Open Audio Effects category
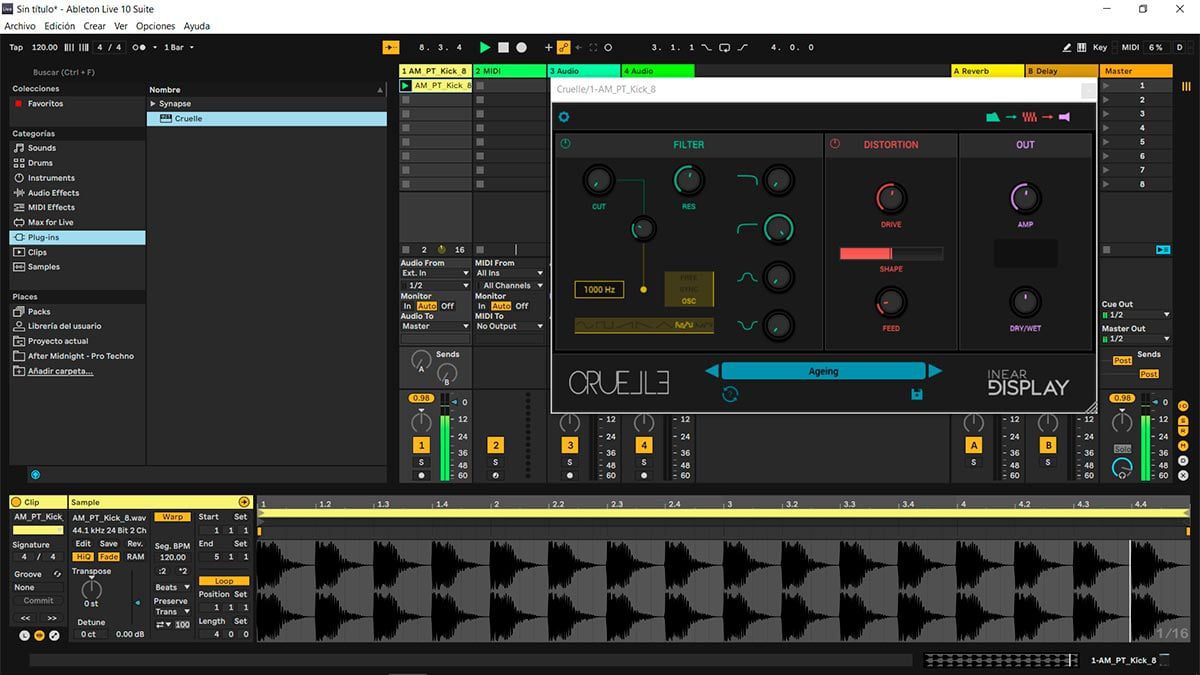The width and height of the screenshot is (1200, 675). pyautogui.click(x=53, y=193)
